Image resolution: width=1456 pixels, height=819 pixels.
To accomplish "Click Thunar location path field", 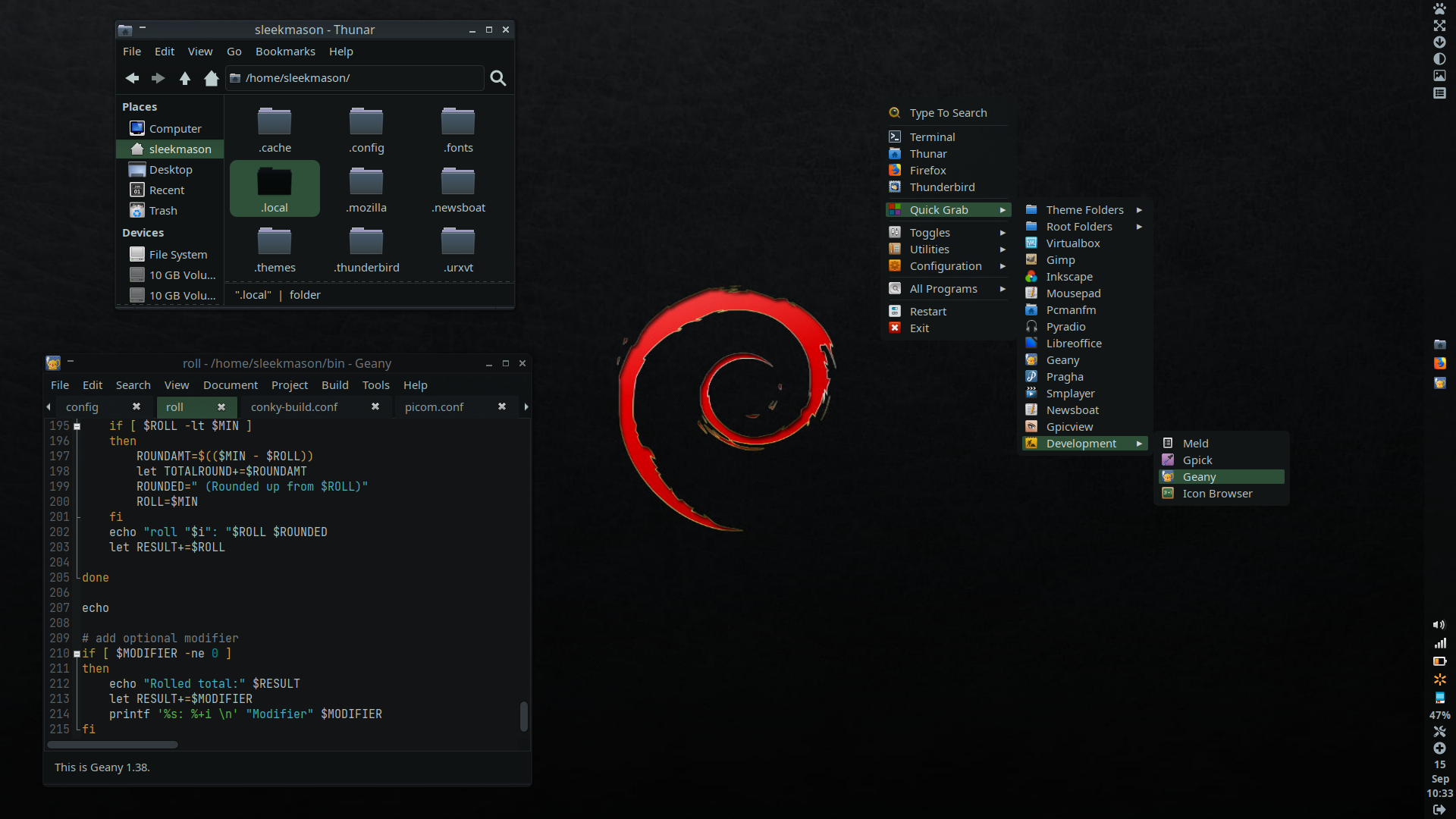I will pos(355,78).
